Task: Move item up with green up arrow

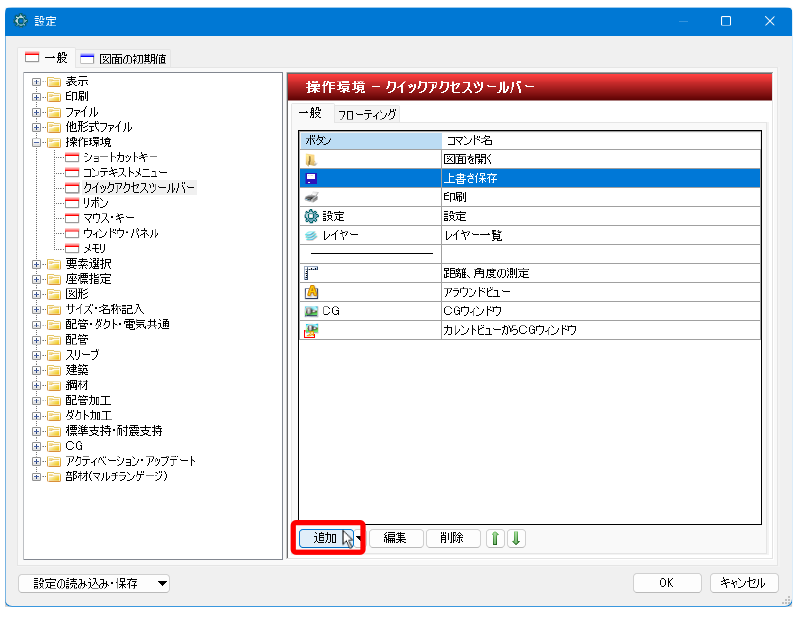Action: point(495,538)
